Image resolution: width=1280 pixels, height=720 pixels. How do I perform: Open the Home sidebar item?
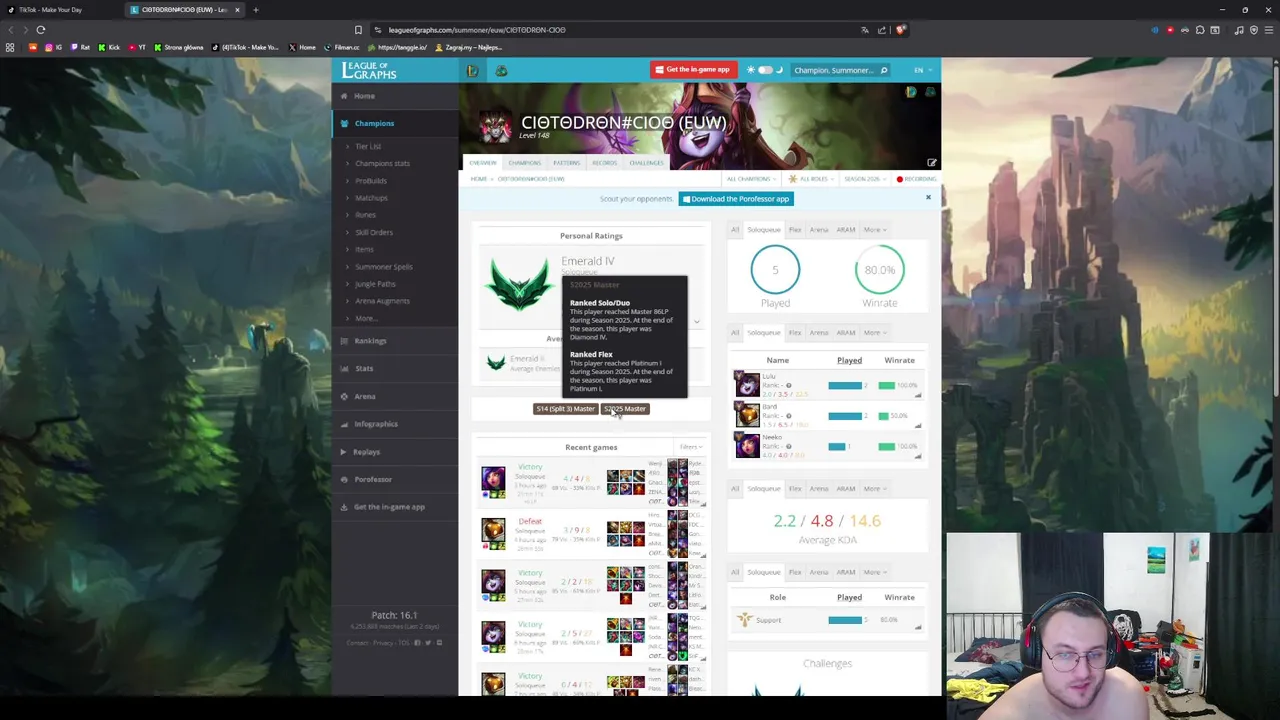tap(364, 96)
